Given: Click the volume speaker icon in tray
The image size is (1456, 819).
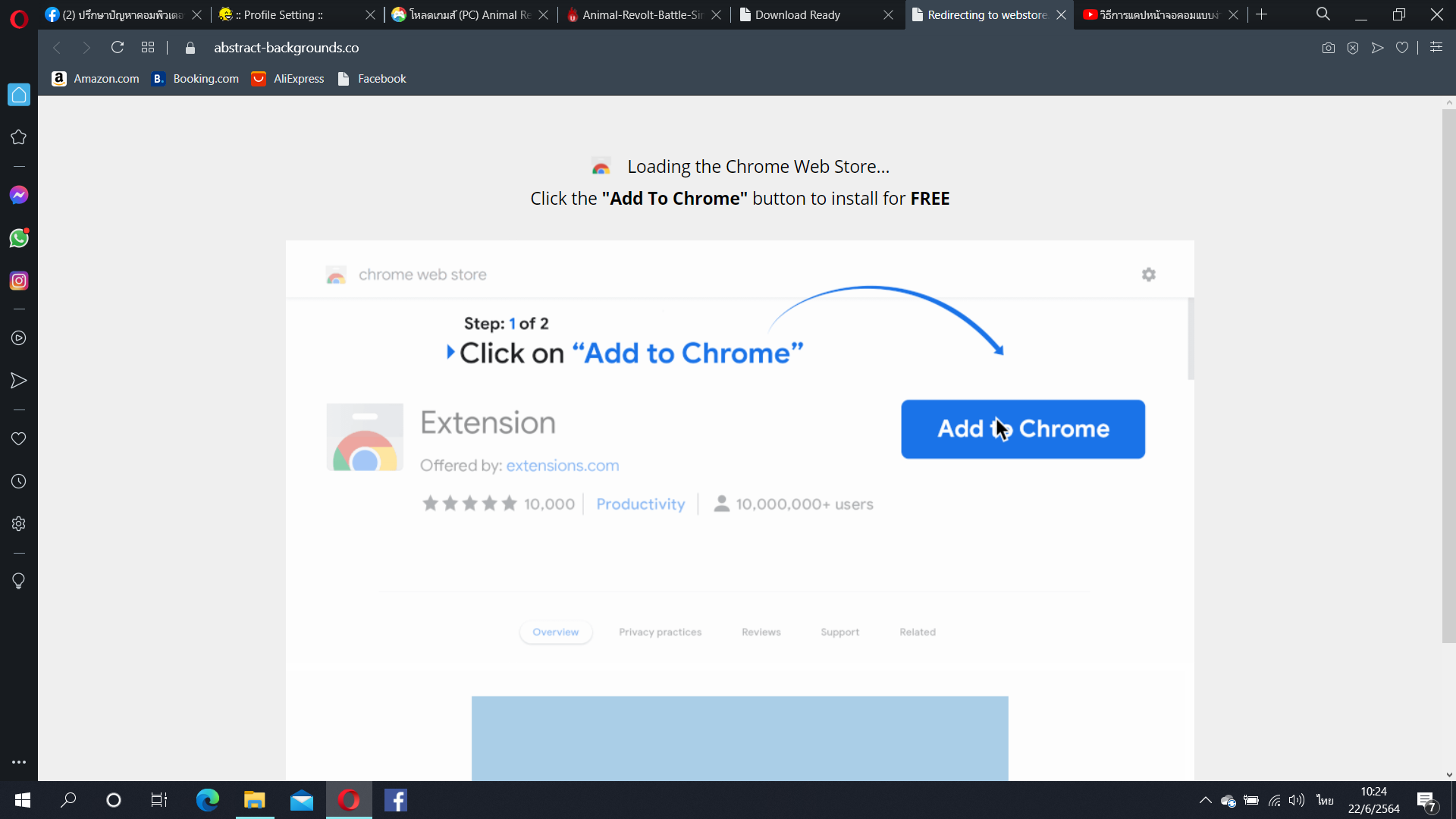Looking at the screenshot, I should point(1297,800).
